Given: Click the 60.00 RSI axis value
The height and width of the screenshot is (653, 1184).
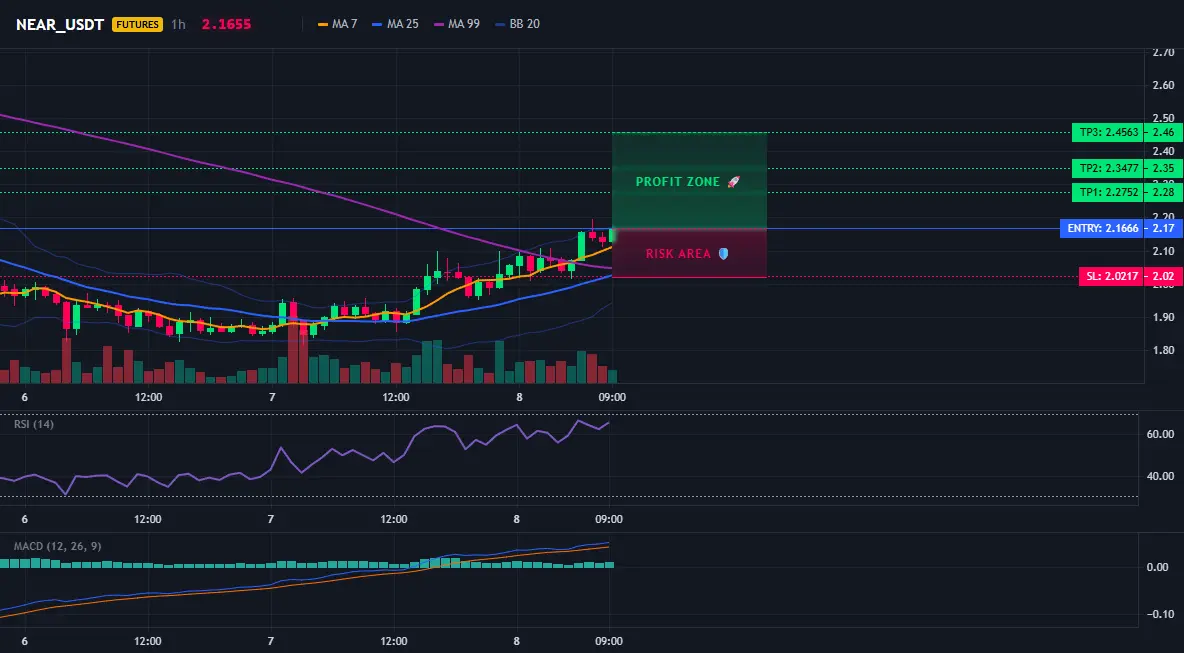Looking at the screenshot, I should click(1160, 434).
